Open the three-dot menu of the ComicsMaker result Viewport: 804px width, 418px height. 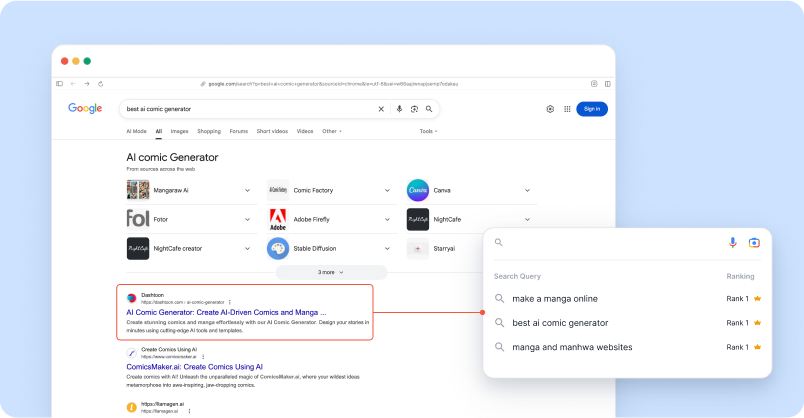pos(204,356)
